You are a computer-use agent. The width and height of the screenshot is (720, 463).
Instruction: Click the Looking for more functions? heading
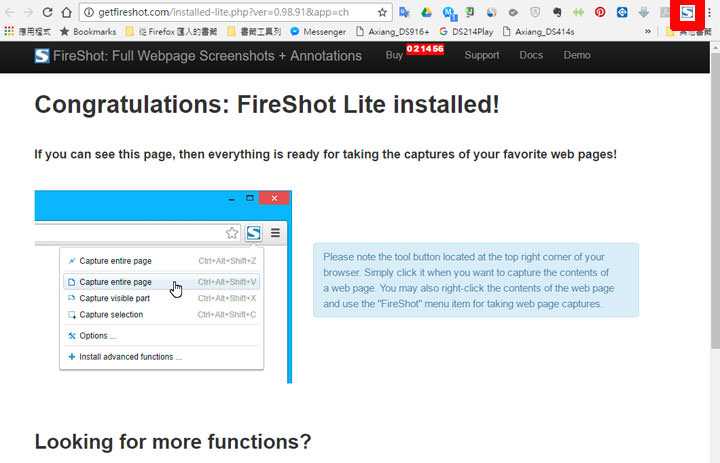tap(173, 442)
